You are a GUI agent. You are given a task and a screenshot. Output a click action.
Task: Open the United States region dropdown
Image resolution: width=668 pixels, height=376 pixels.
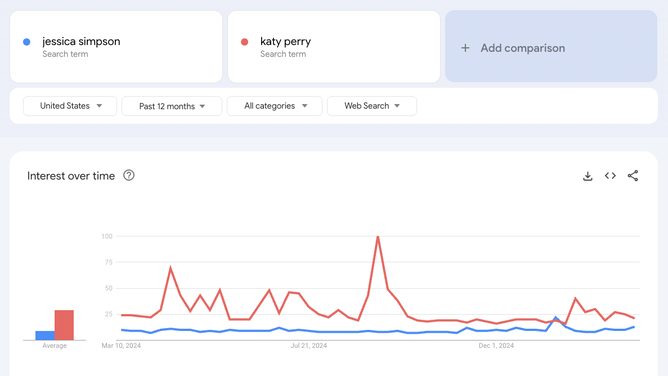(x=70, y=106)
